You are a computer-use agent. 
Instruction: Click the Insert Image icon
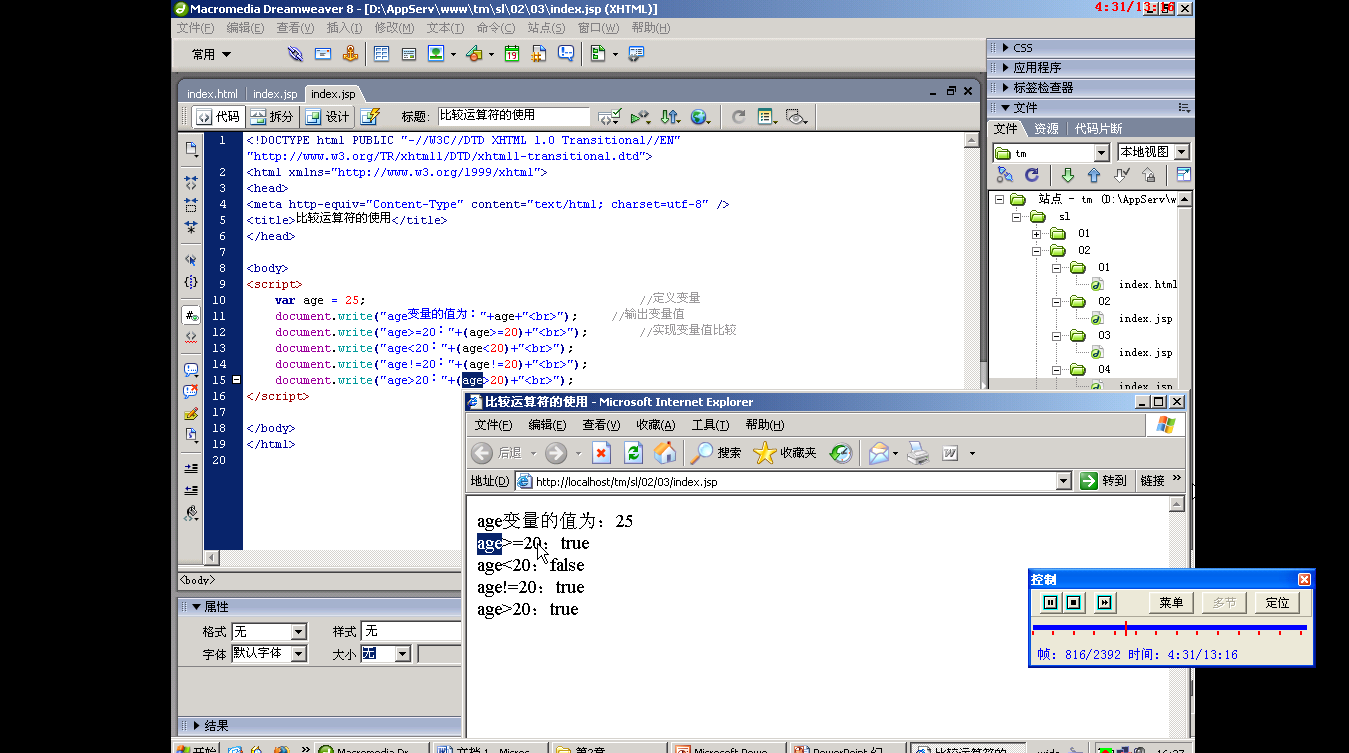[436, 54]
